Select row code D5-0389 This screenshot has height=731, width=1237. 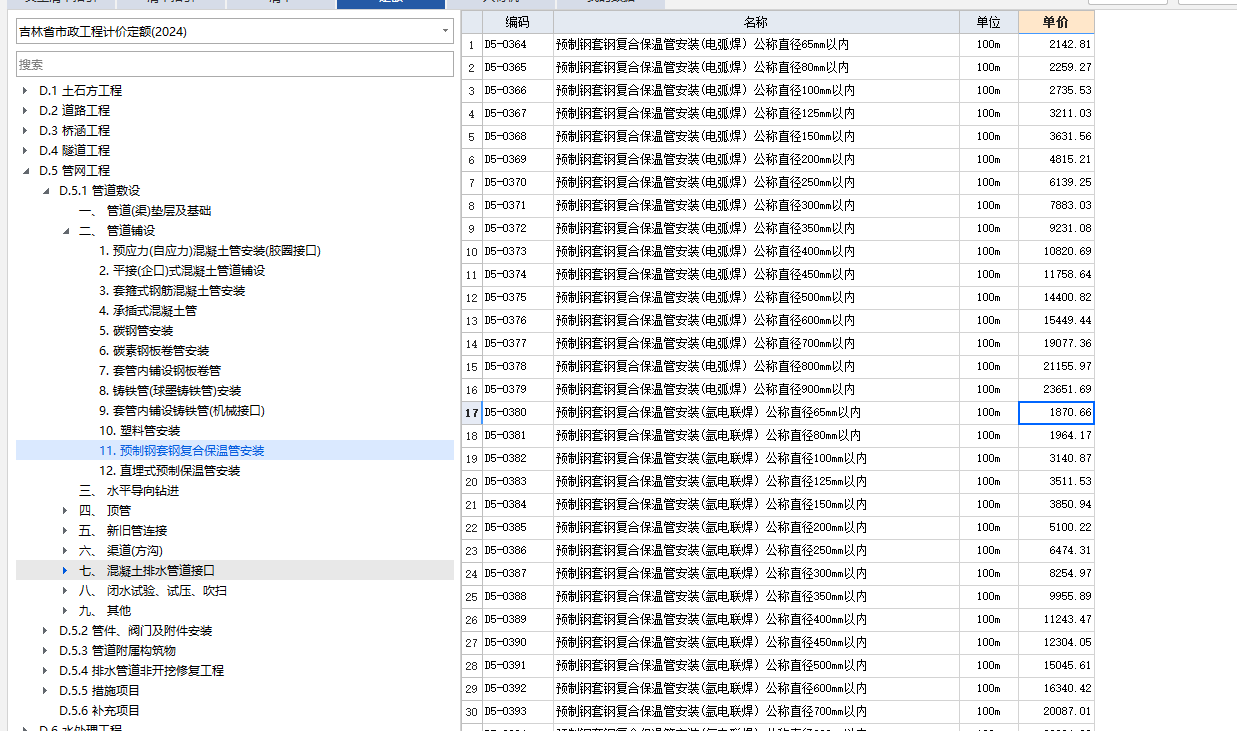517,620
